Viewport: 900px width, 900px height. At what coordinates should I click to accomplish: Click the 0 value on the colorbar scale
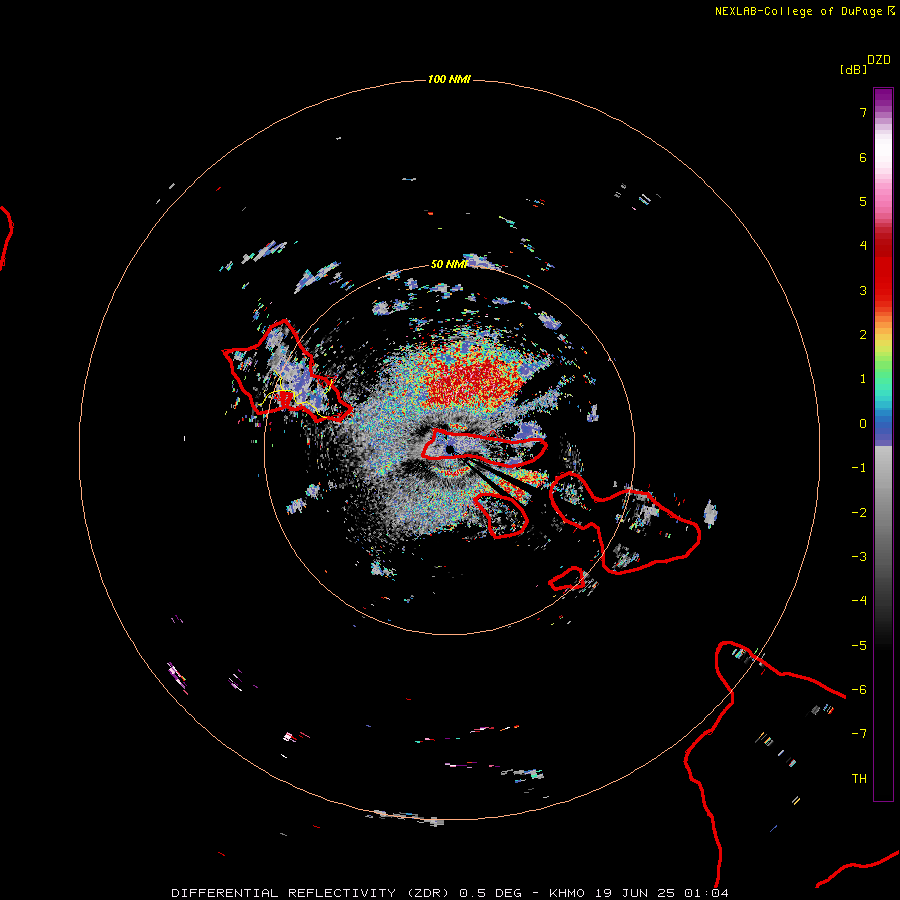tap(863, 424)
